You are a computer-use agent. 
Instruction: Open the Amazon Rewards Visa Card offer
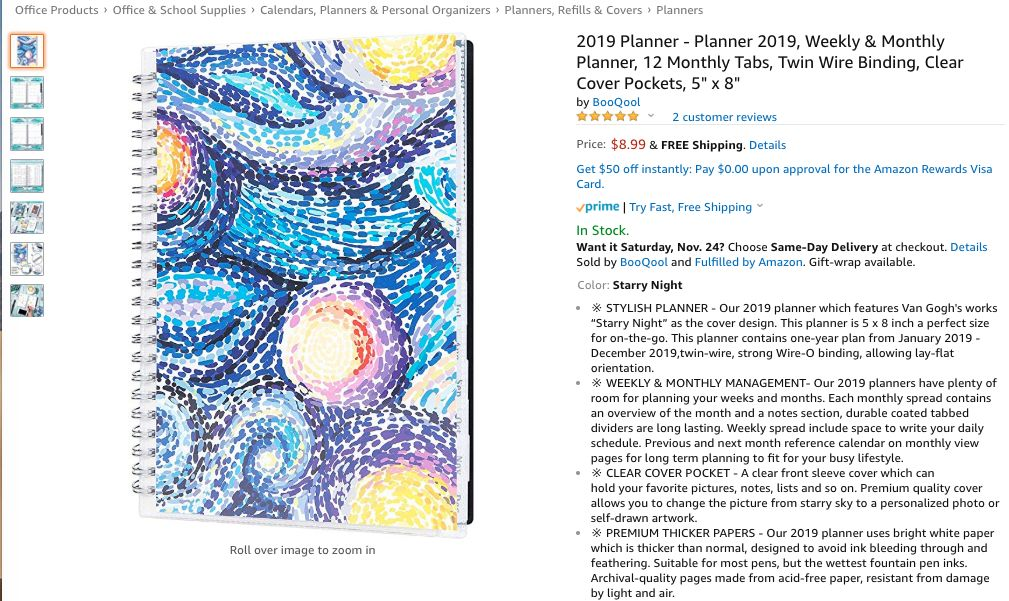pos(784,176)
